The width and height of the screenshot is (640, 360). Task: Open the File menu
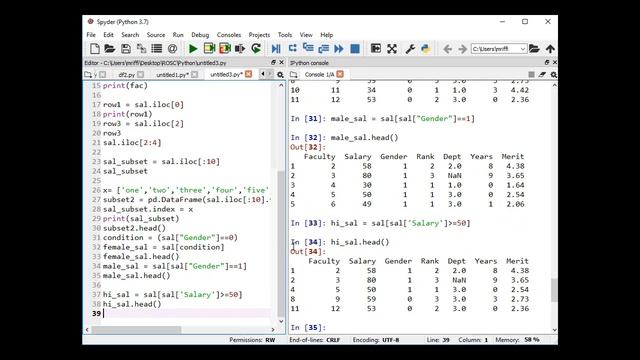click(91, 35)
